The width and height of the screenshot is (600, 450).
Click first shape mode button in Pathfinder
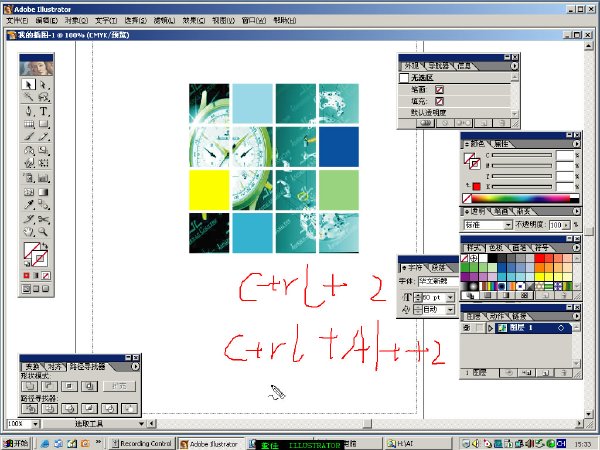point(30,386)
